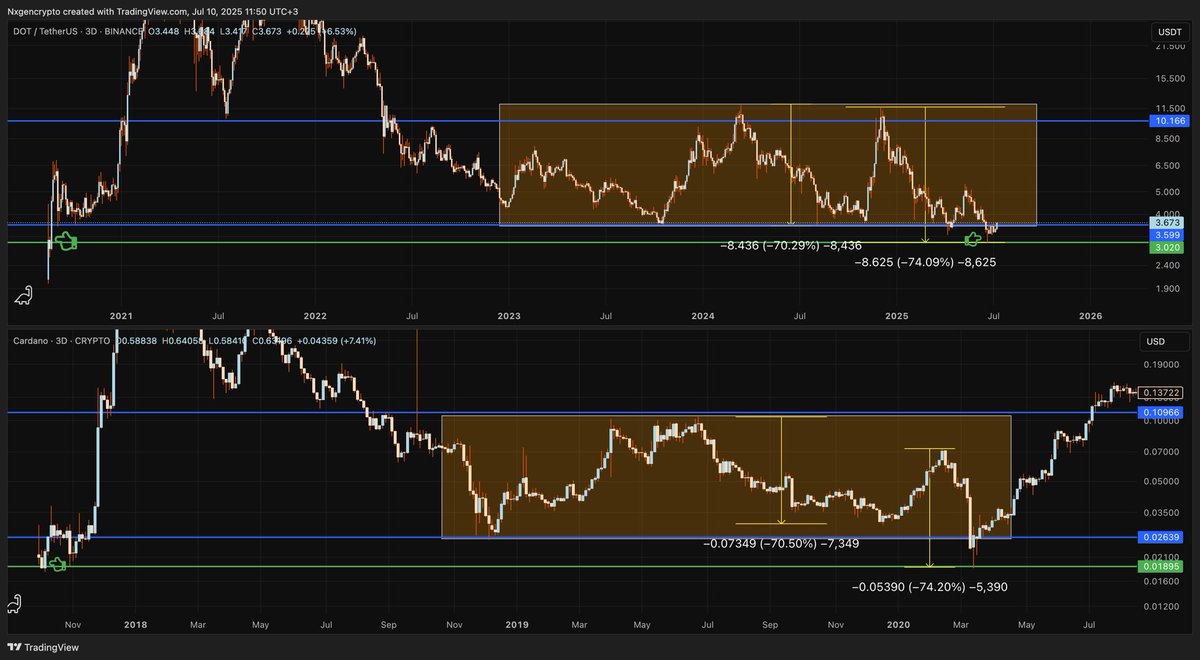Click the green hand pointer near 2021 DOT low

[x=66, y=241]
